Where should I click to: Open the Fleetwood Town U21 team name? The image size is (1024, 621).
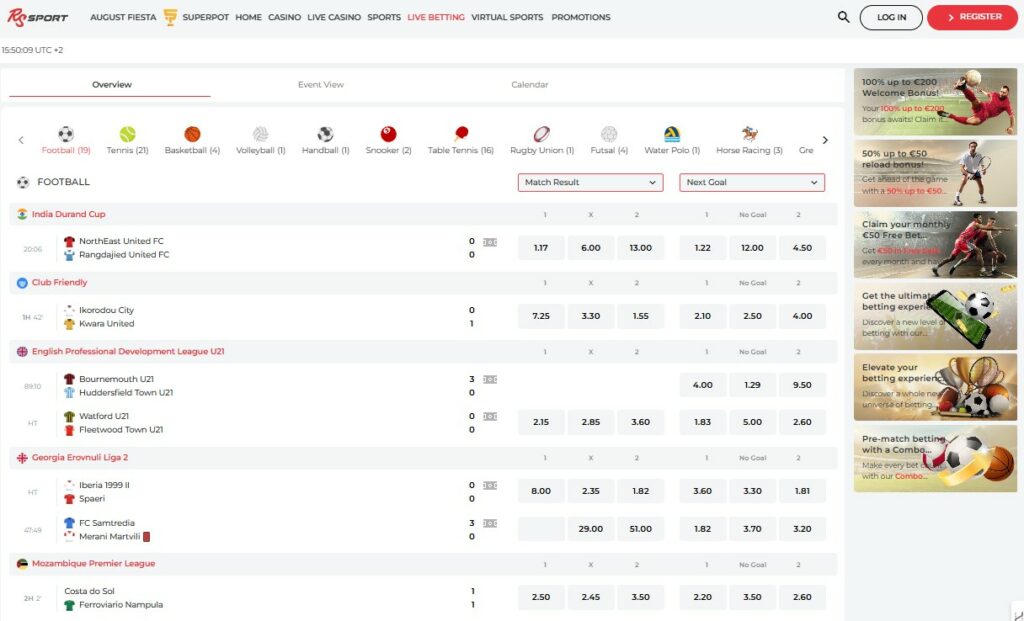point(121,430)
